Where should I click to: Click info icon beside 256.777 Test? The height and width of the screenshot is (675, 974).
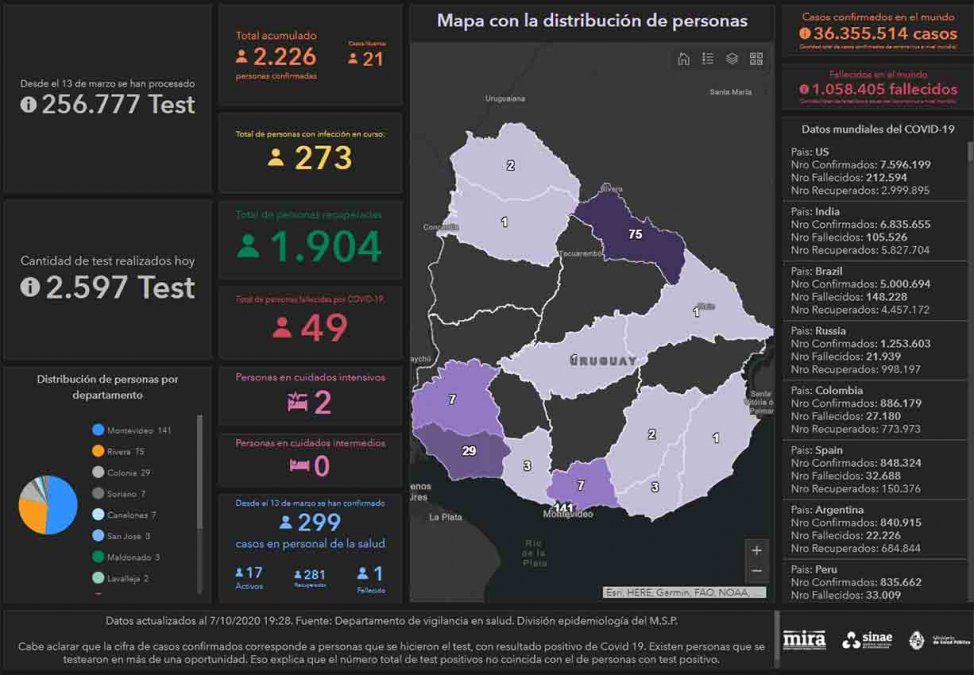click(x=28, y=105)
